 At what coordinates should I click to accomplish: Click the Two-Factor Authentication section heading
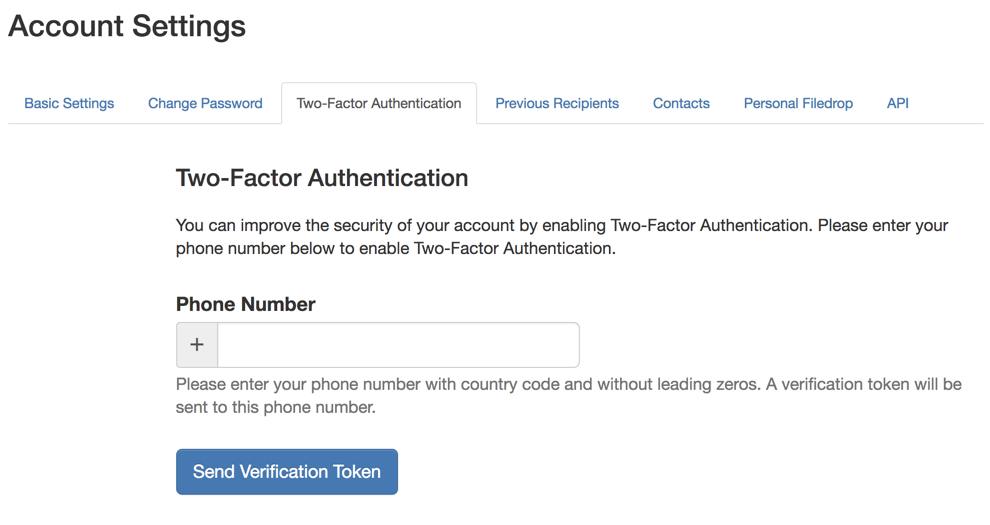[322, 178]
